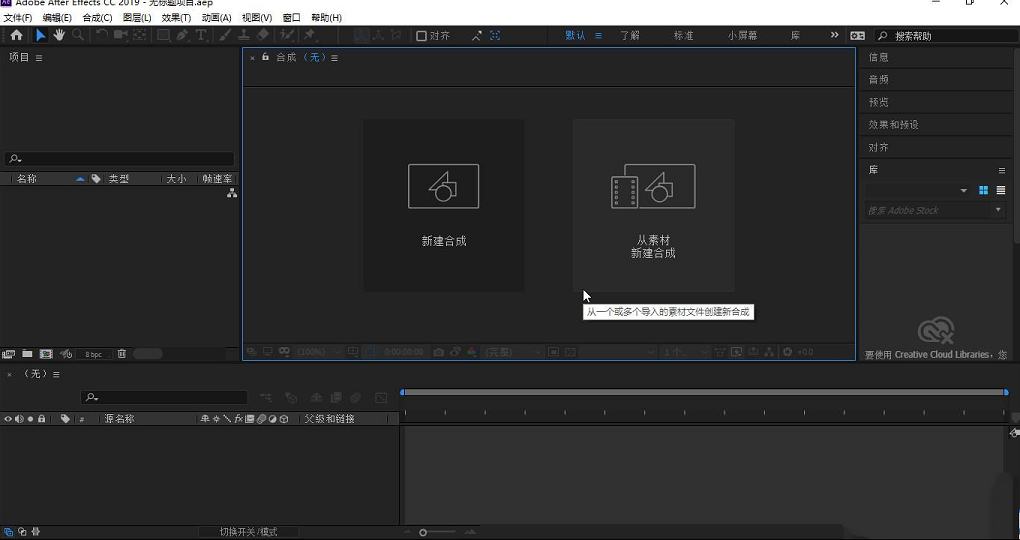Select the Type (T) tool
This screenshot has width=1020, height=540.
(201, 35)
